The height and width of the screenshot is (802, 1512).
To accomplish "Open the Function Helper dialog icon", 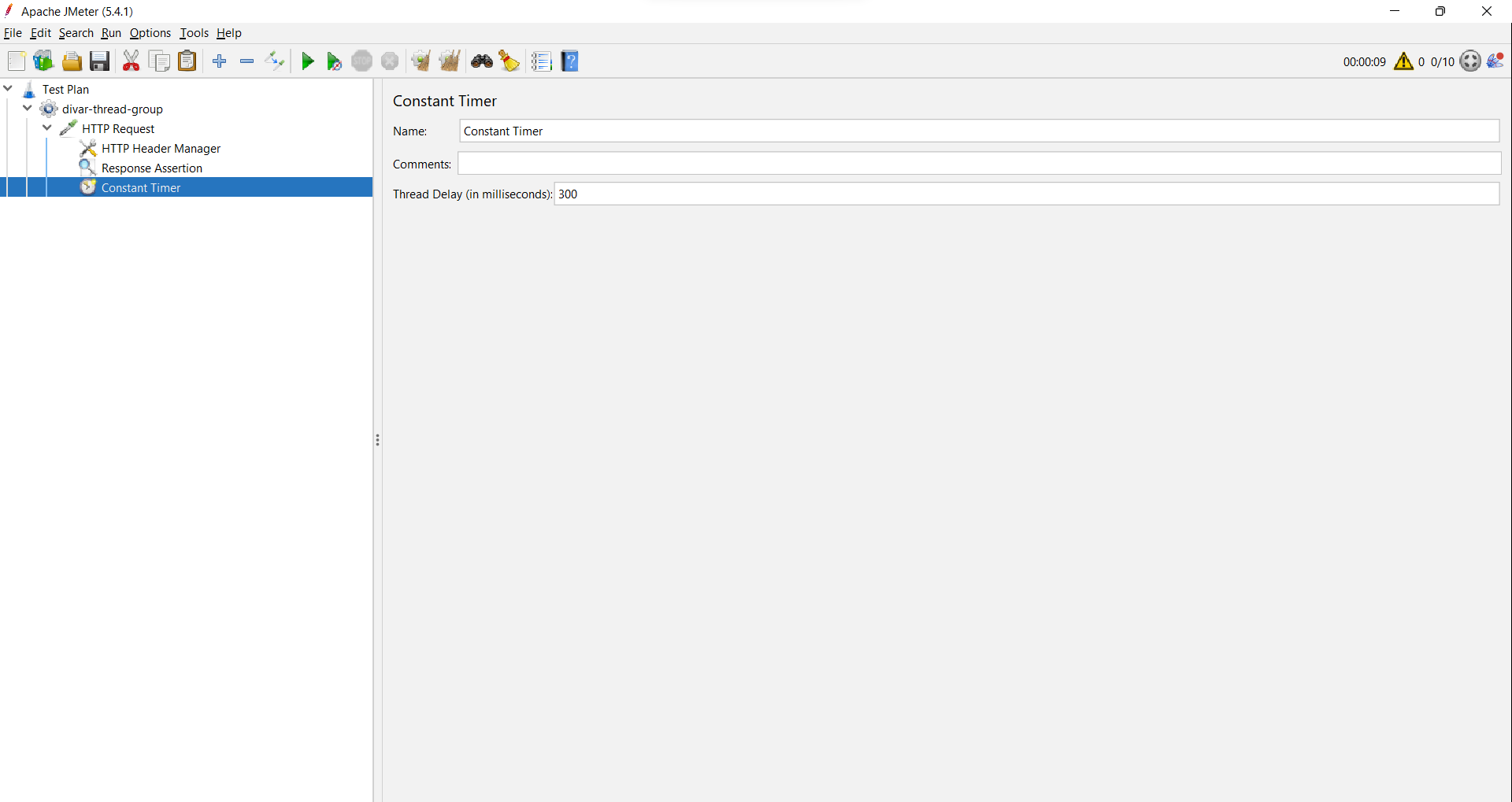I will [542, 61].
